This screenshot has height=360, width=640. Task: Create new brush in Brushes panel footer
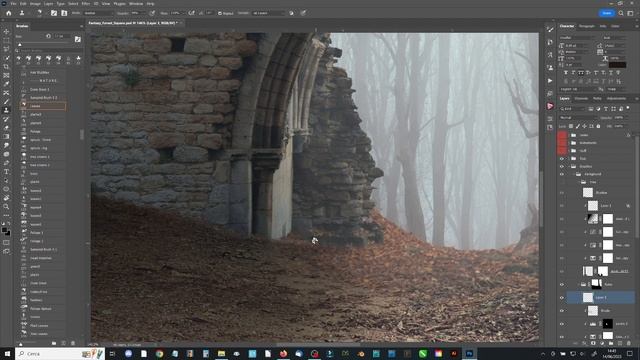coord(63,343)
